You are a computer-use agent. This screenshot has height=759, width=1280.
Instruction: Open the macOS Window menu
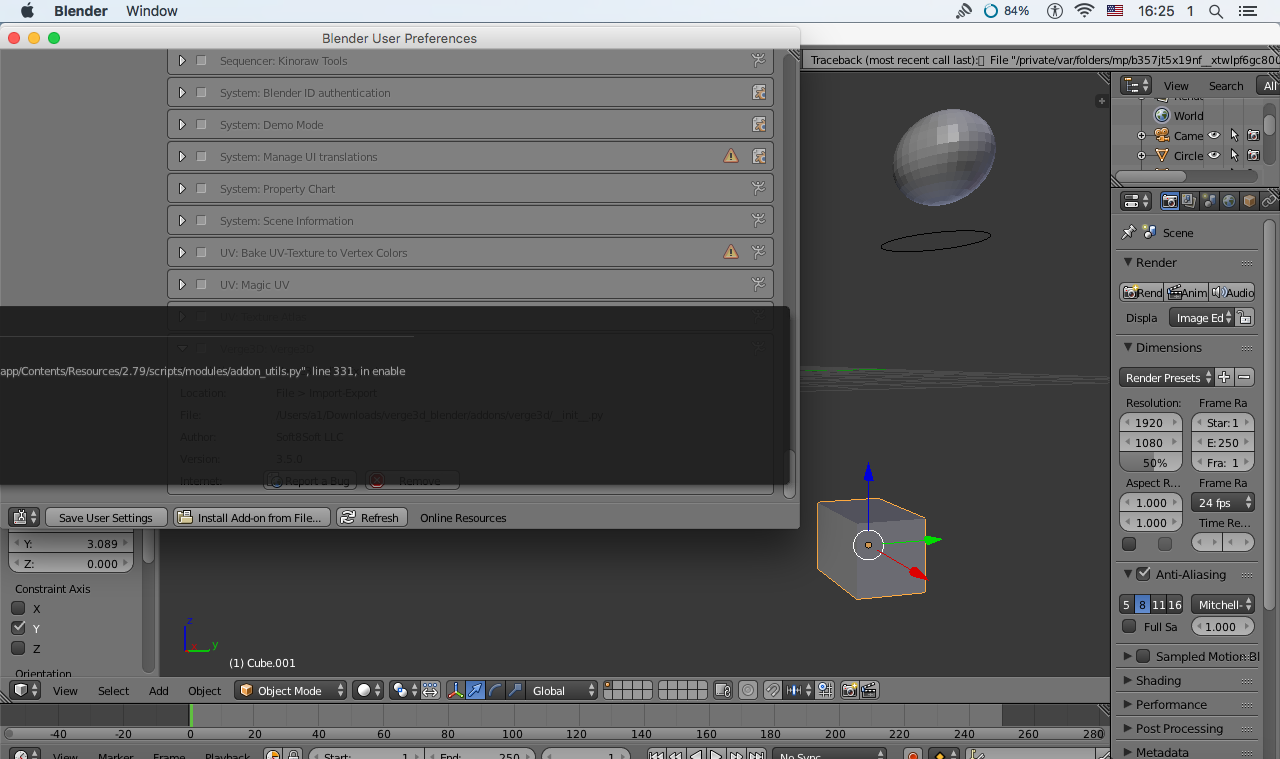(152, 11)
